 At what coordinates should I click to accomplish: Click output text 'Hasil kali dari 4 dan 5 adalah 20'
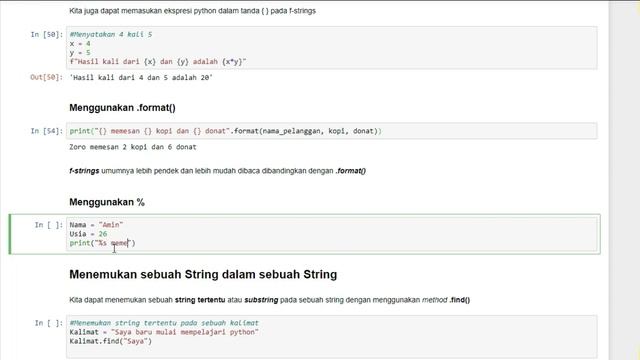point(141,78)
